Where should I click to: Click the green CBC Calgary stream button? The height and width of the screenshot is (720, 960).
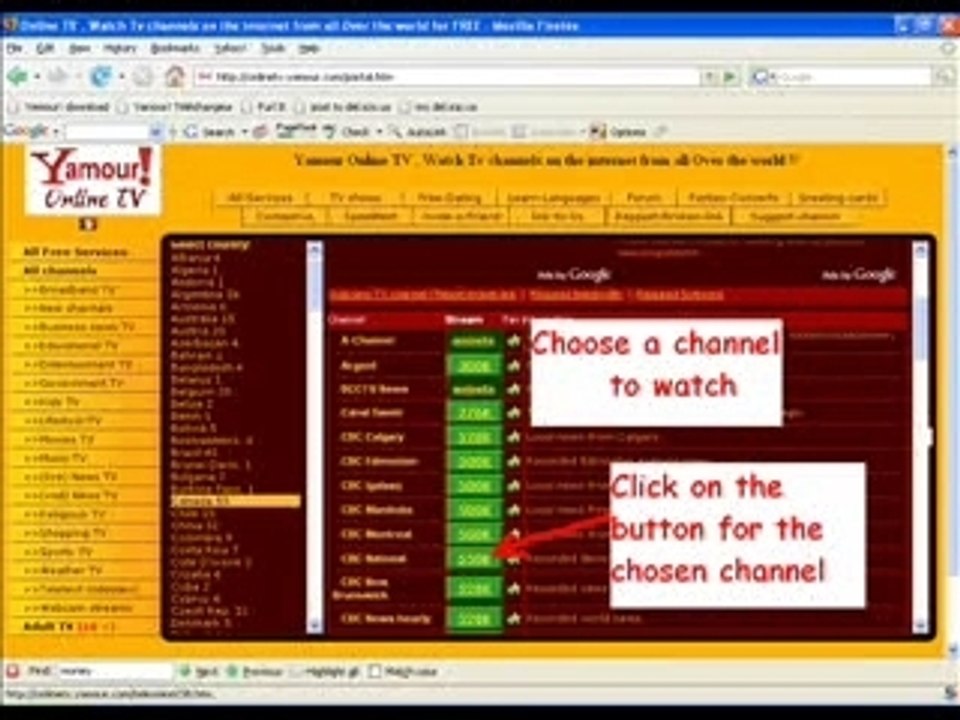point(474,437)
